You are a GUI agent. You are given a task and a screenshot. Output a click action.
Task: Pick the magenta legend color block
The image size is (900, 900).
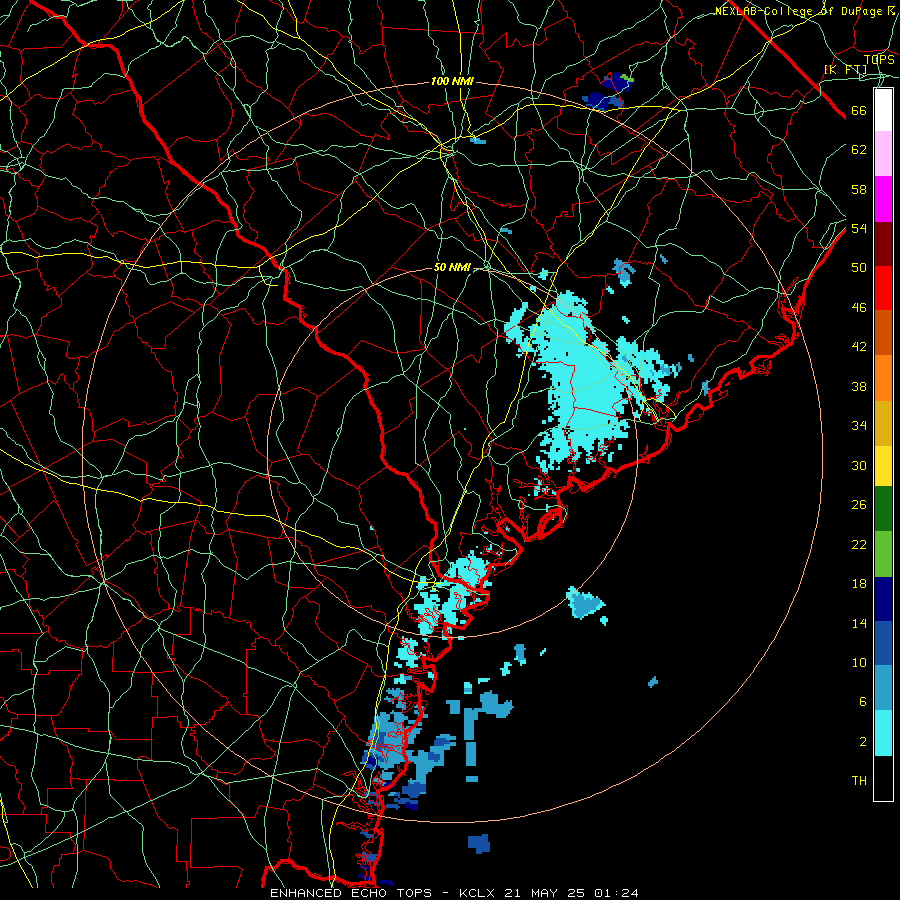tap(883, 199)
